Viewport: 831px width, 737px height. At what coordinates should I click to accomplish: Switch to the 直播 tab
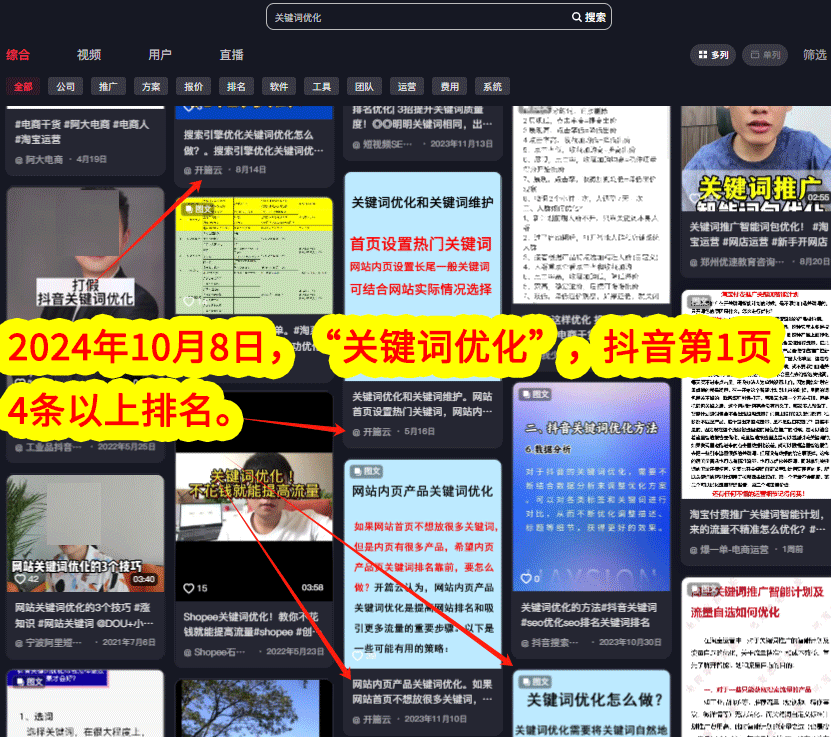point(232,55)
